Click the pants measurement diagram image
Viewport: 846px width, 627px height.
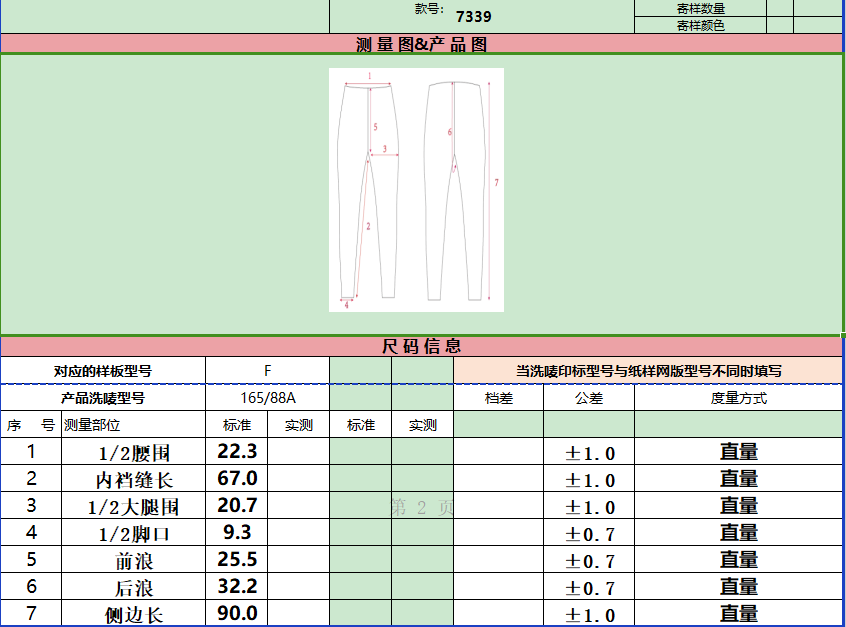pos(416,190)
